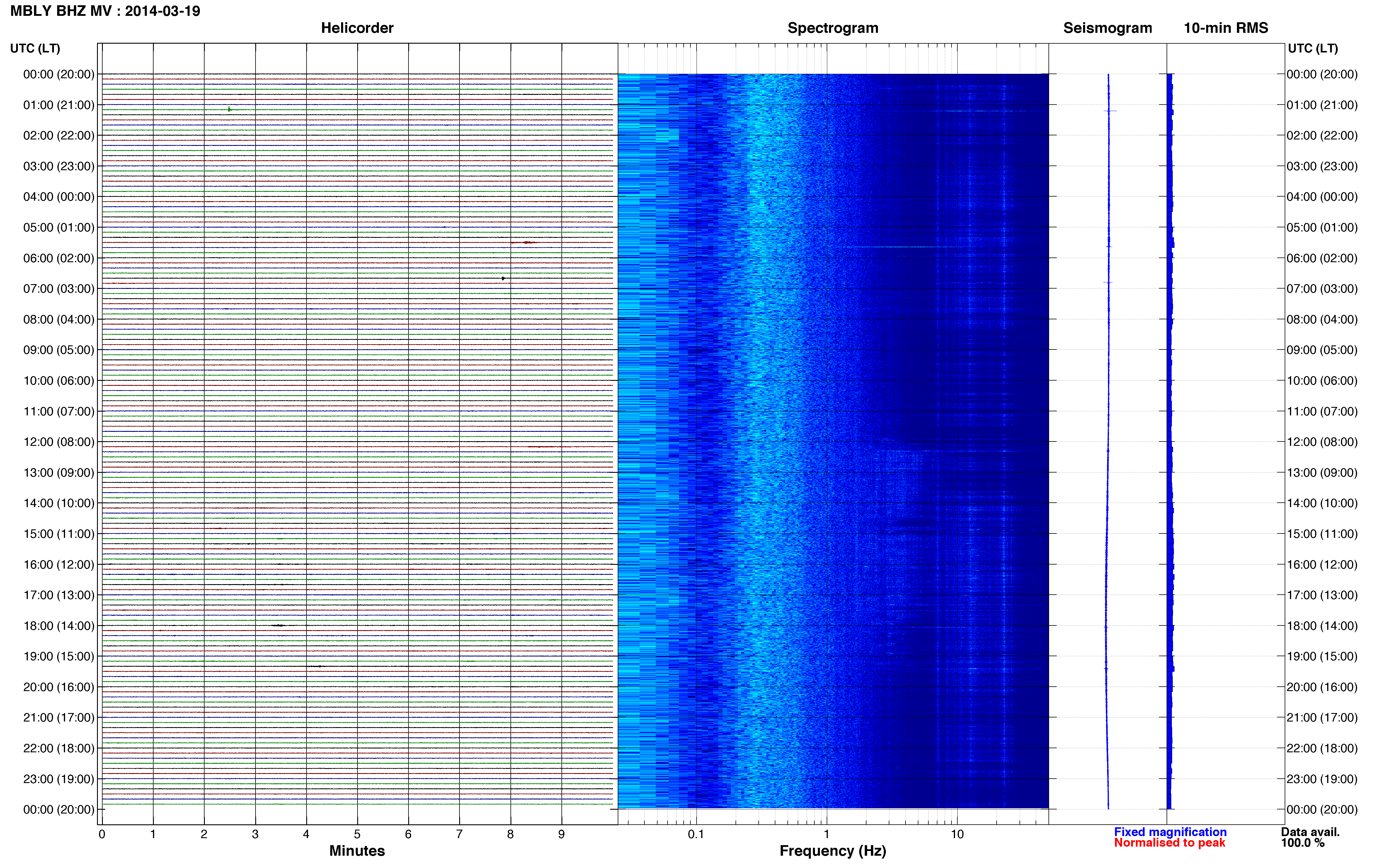The width and height of the screenshot is (1389, 868).
Task: Click the 'Frequency (Hz)' x-axis label
Action: click(x=833, y=851)
